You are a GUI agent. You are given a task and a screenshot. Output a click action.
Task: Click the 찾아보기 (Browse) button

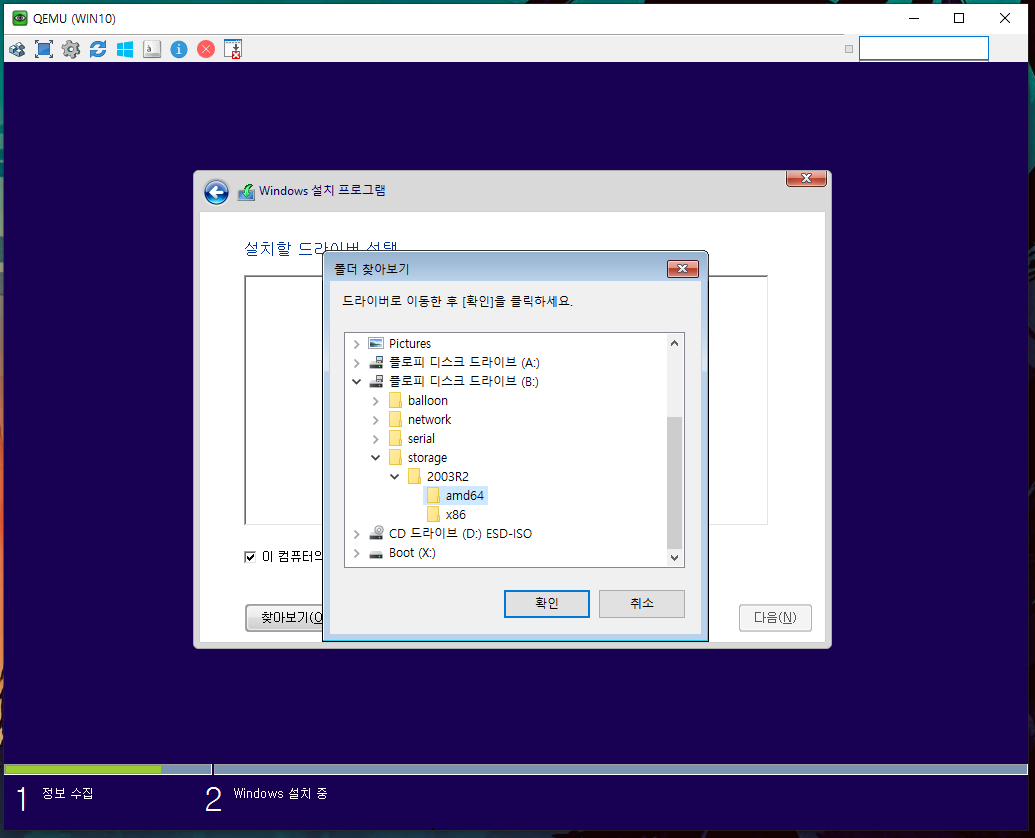tap(284, 618)
